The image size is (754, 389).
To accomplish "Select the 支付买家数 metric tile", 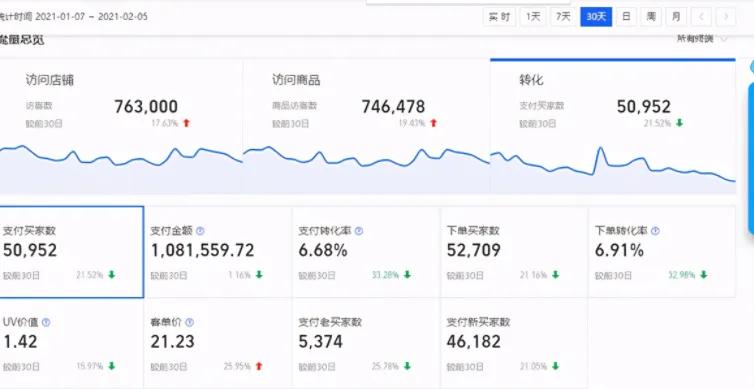I will tap(72, 252).
